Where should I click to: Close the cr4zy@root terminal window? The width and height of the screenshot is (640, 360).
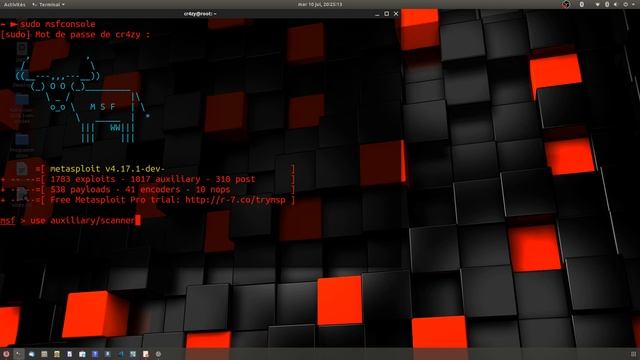tap(396, 13)
